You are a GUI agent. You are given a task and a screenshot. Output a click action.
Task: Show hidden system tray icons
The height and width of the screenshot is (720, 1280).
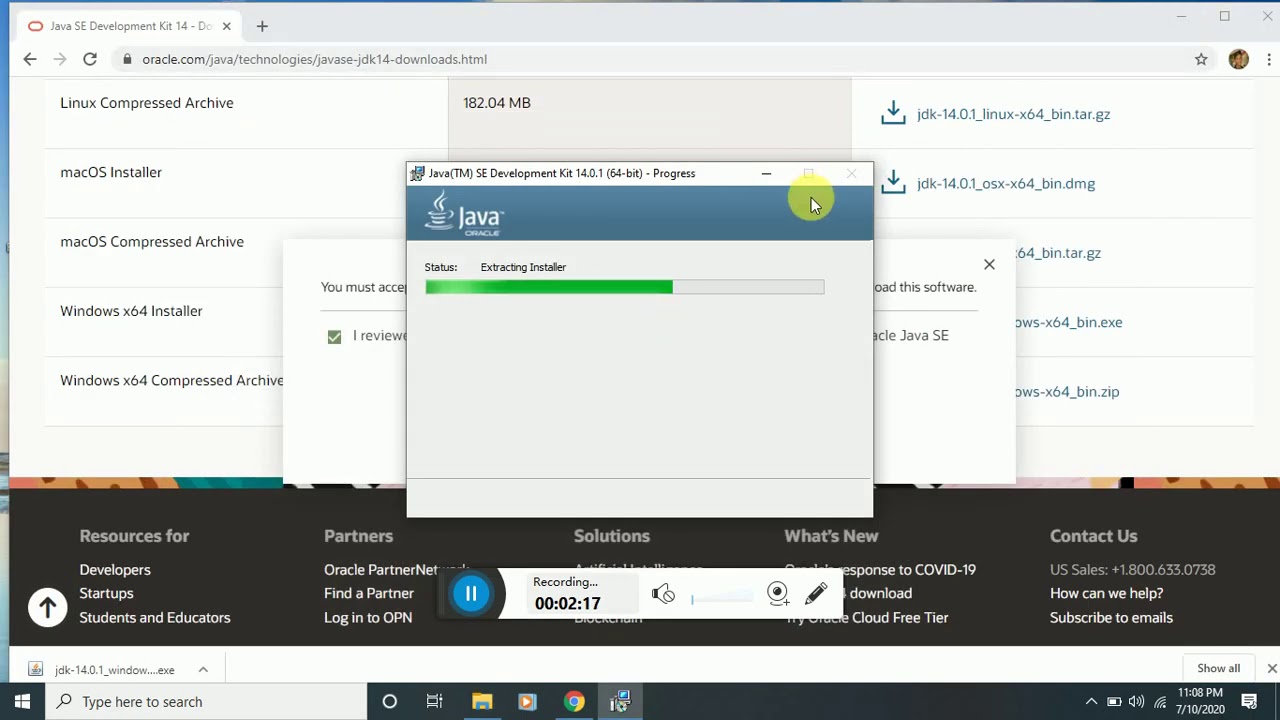tap(1091, 701)
